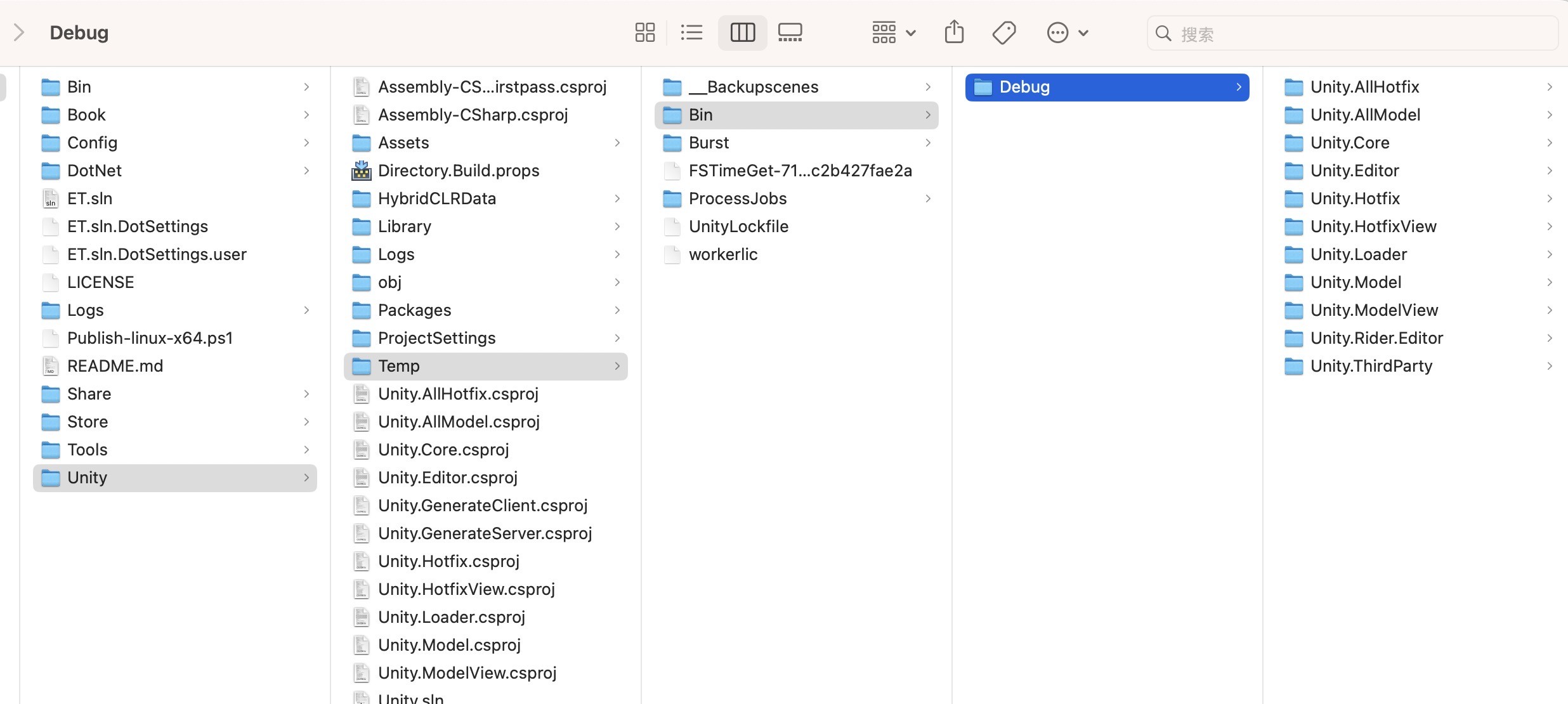Click the Unity.Hotfix.csproj file icon

362,561
